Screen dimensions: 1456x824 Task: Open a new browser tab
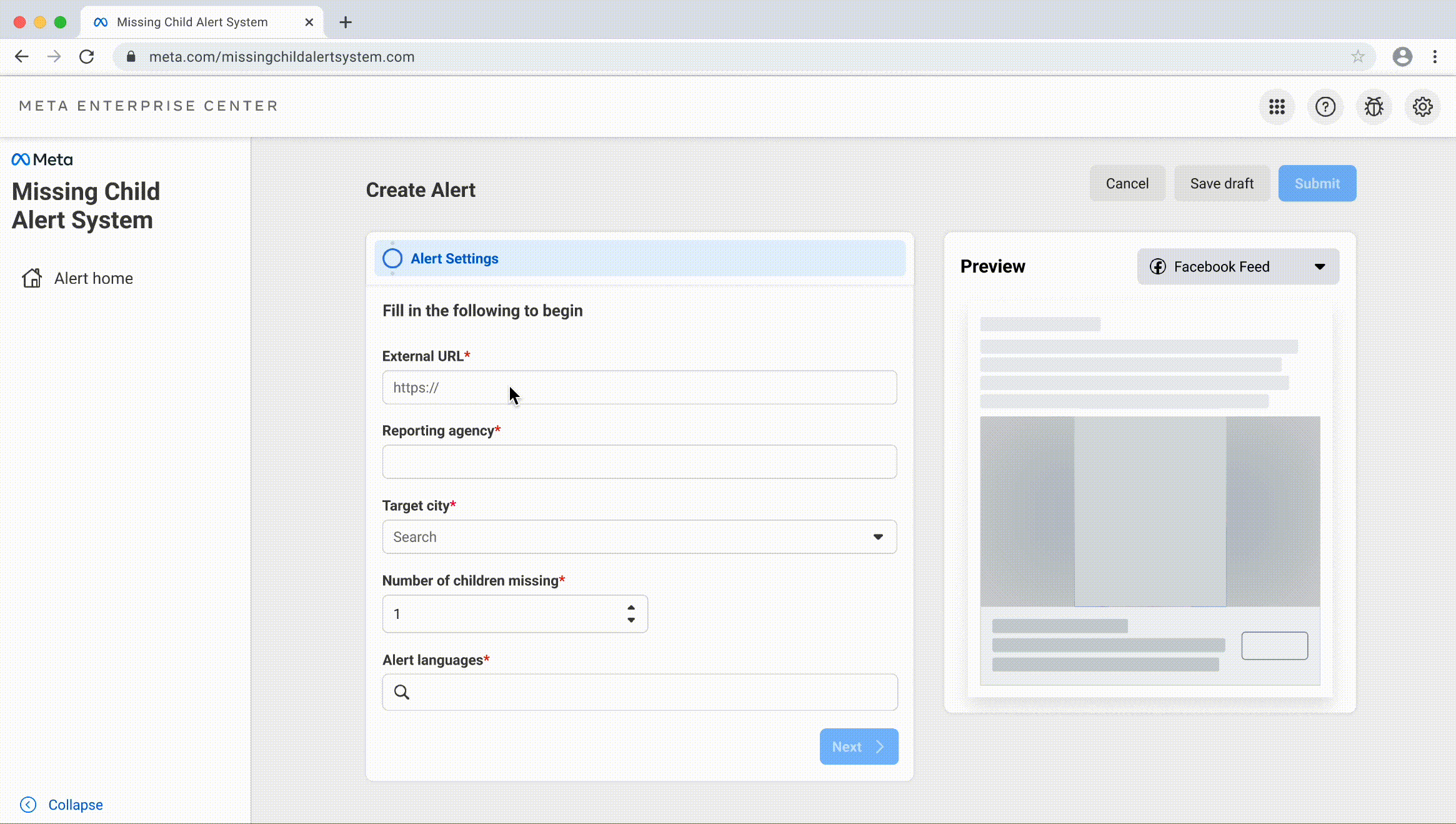coord(346,23)
